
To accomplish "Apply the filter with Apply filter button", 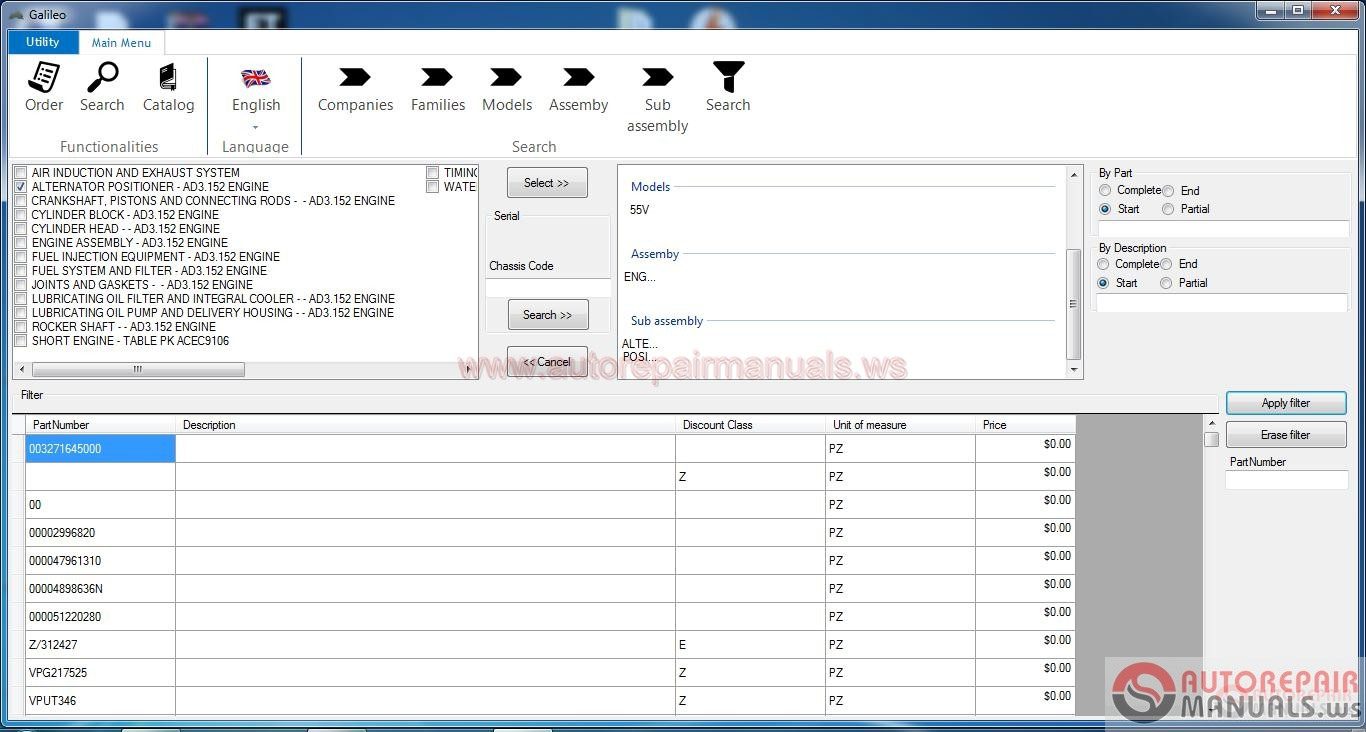I will [1286, 403].
